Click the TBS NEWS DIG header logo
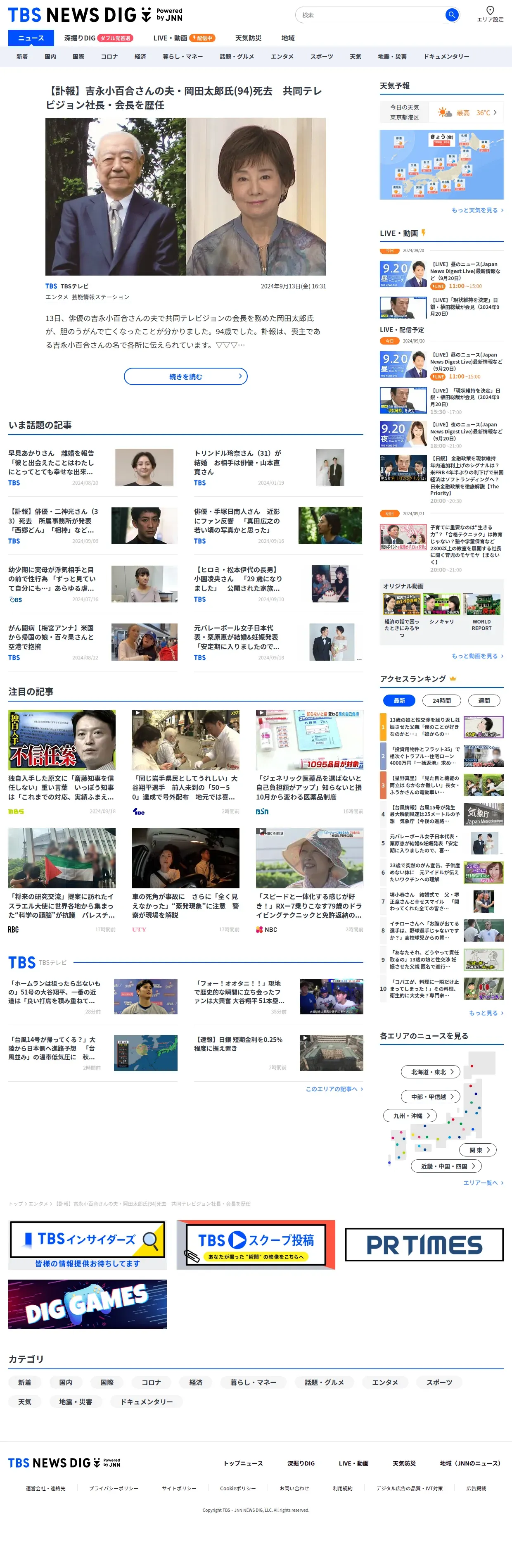The image size is (512, 1568). point(95,14)
